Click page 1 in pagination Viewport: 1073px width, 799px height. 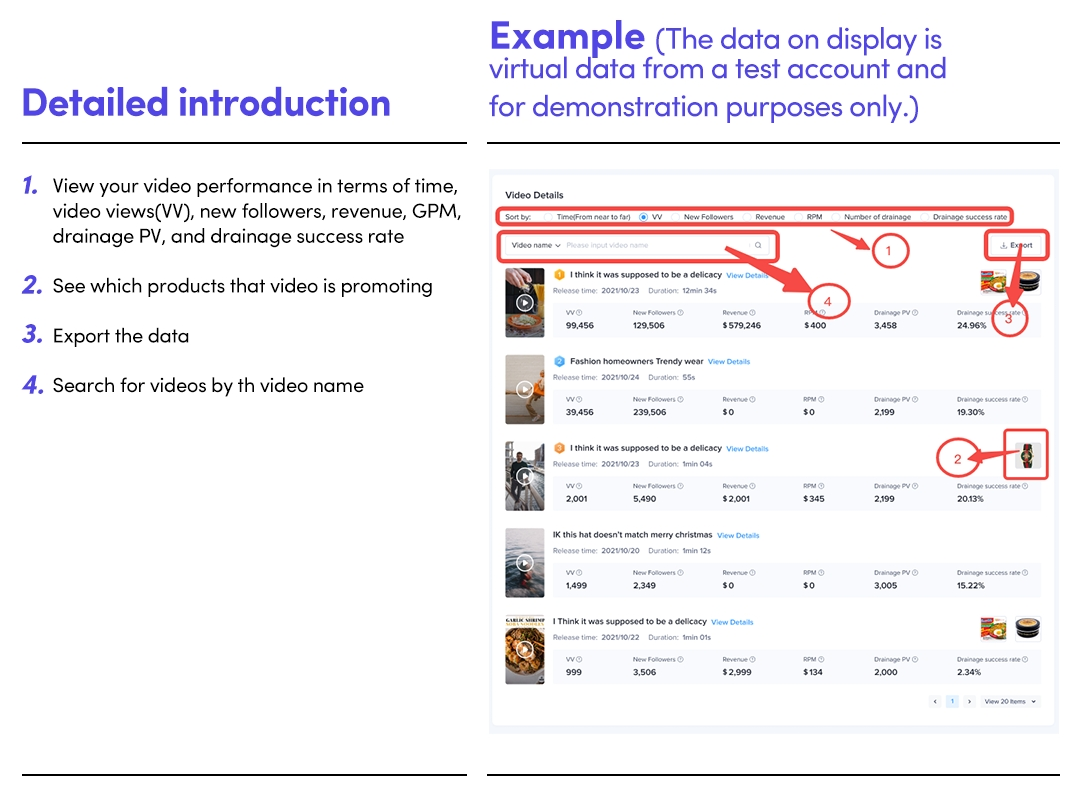point(952,702)
